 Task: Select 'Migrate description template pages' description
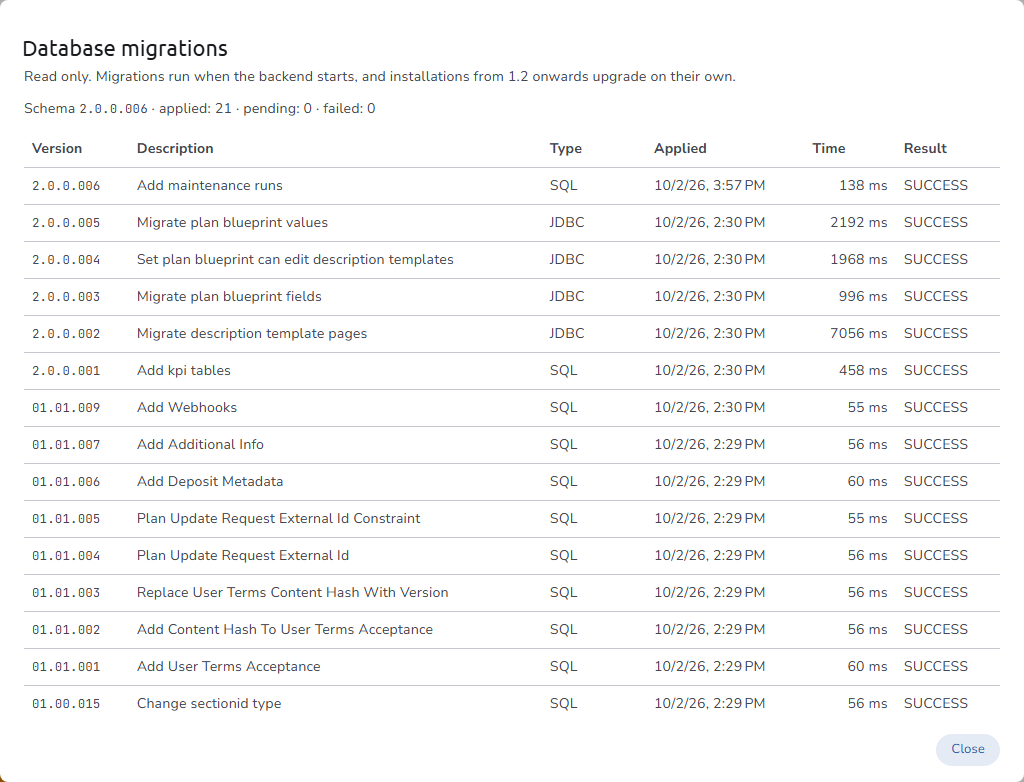point(251,334)
